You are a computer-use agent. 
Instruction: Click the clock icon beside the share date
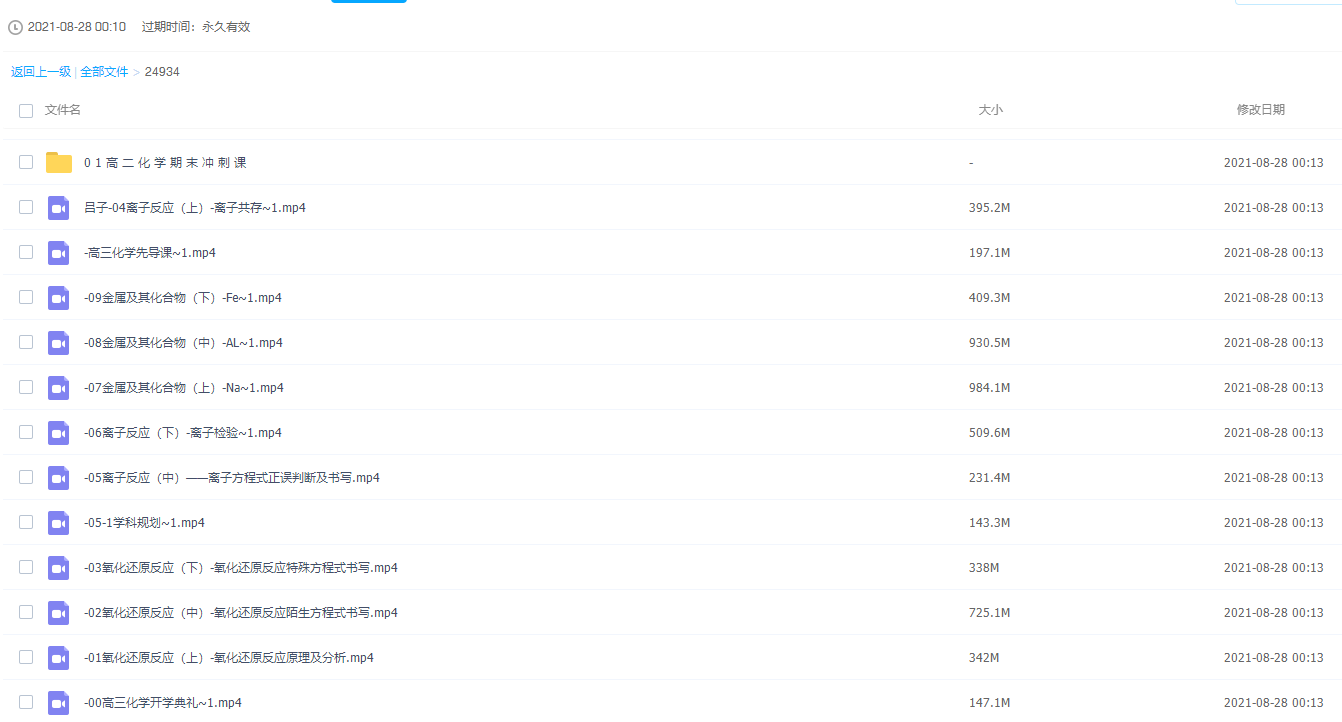(15, 27)
